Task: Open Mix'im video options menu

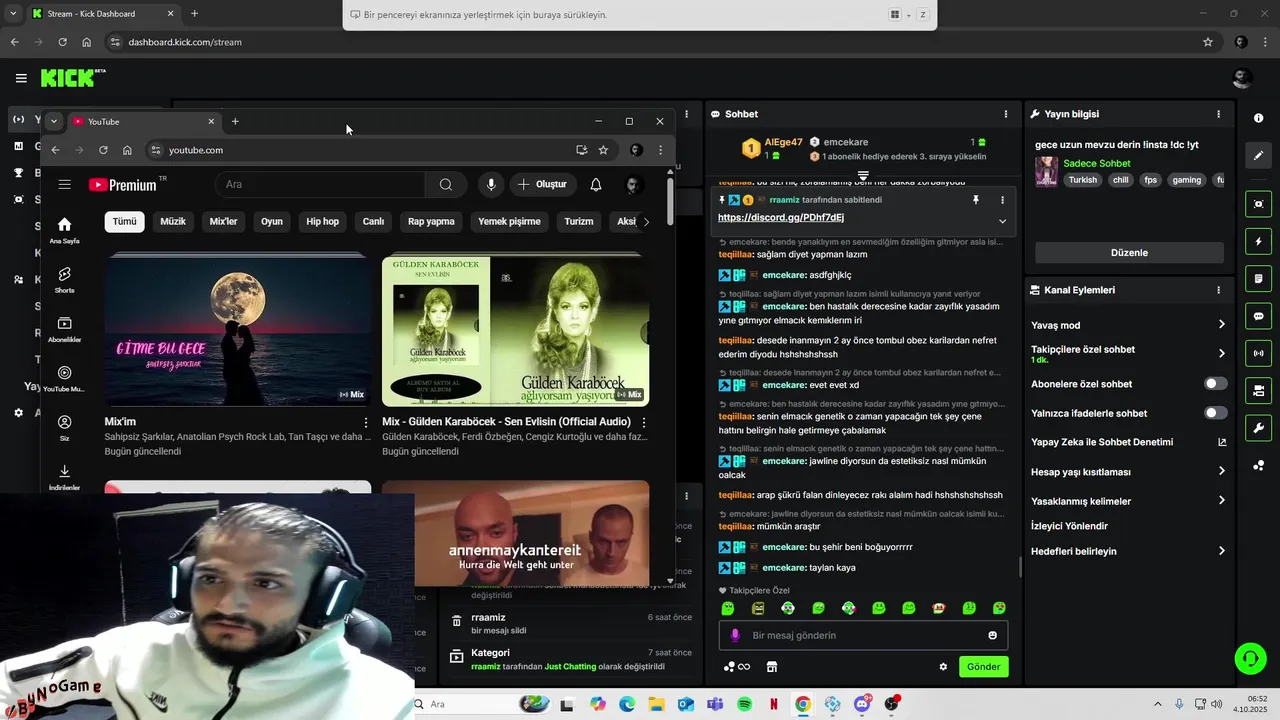Action: coord(366,423)
